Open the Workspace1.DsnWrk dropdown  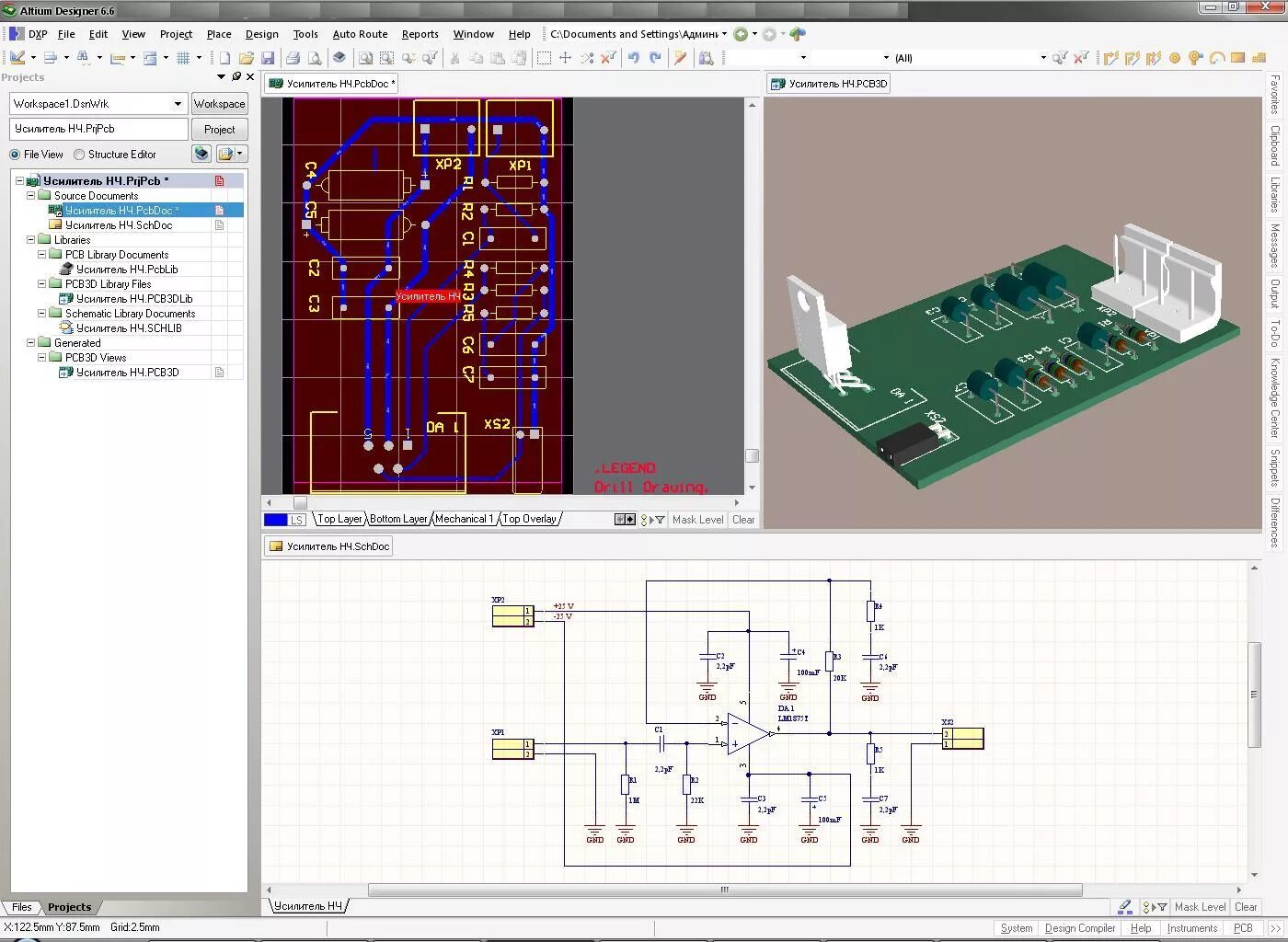[x=178, y=104]
